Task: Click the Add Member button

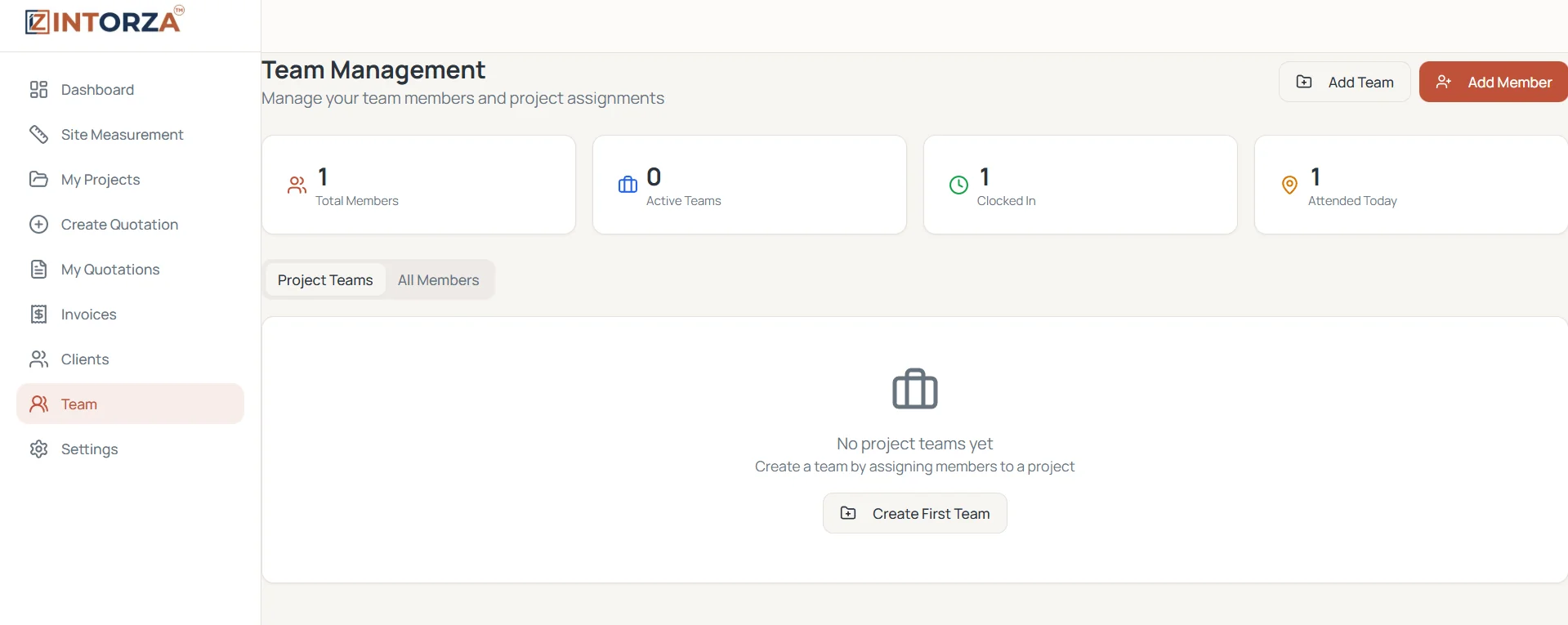Action: 1494,82
